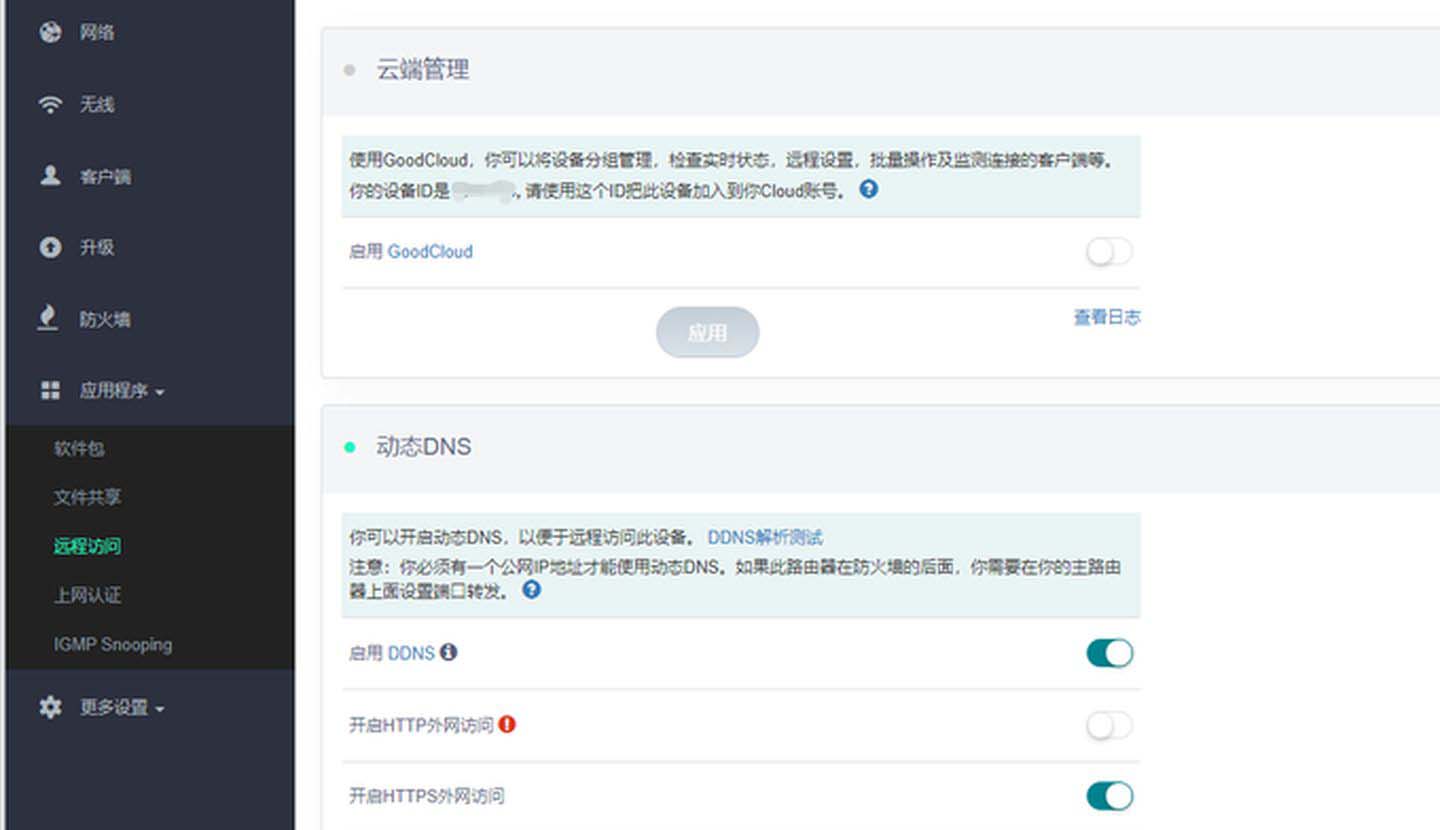The height and width of the screenshot is (830, 1440).
Task: Enable the GoodCloud toggle switch
Action: click(x=1109, y=252)
